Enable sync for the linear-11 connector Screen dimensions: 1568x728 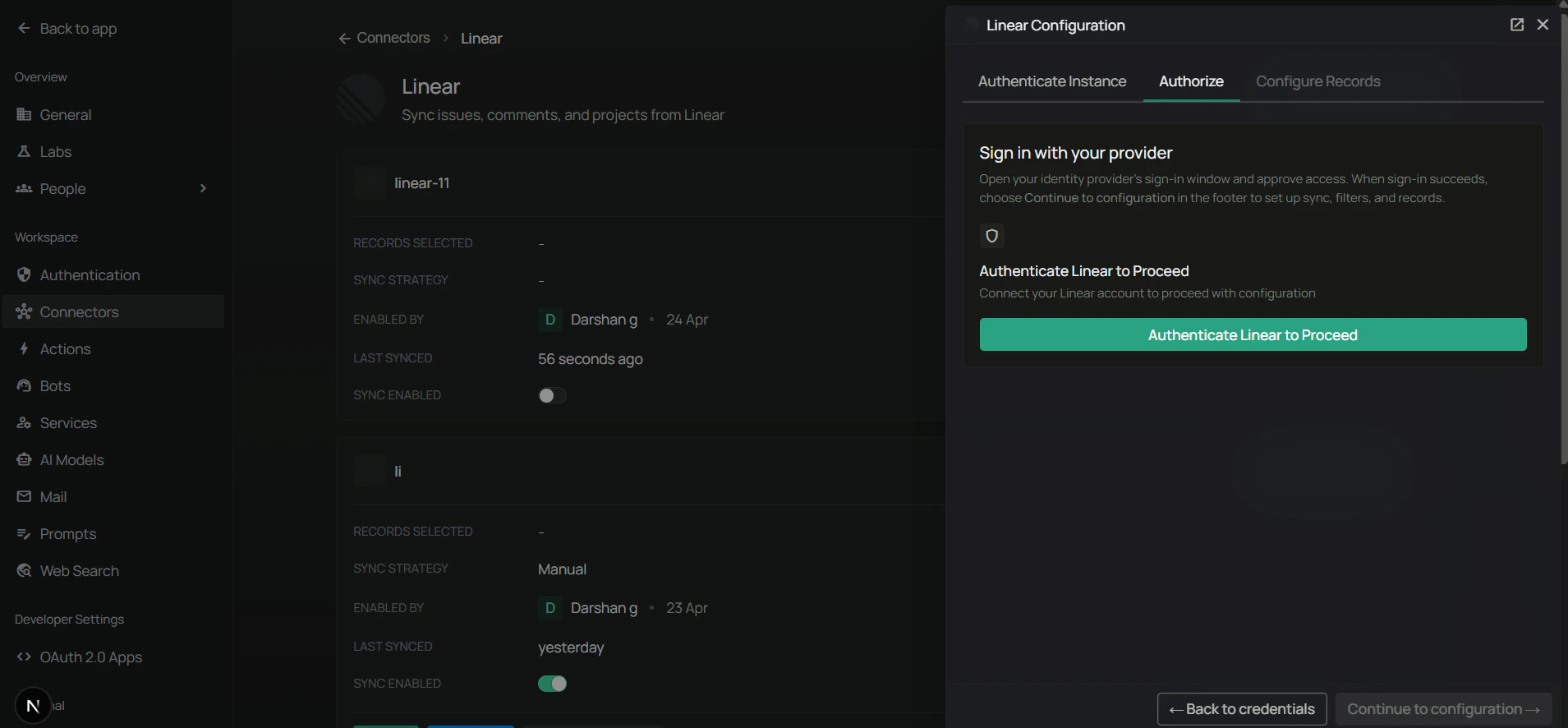tap(552, 395)
